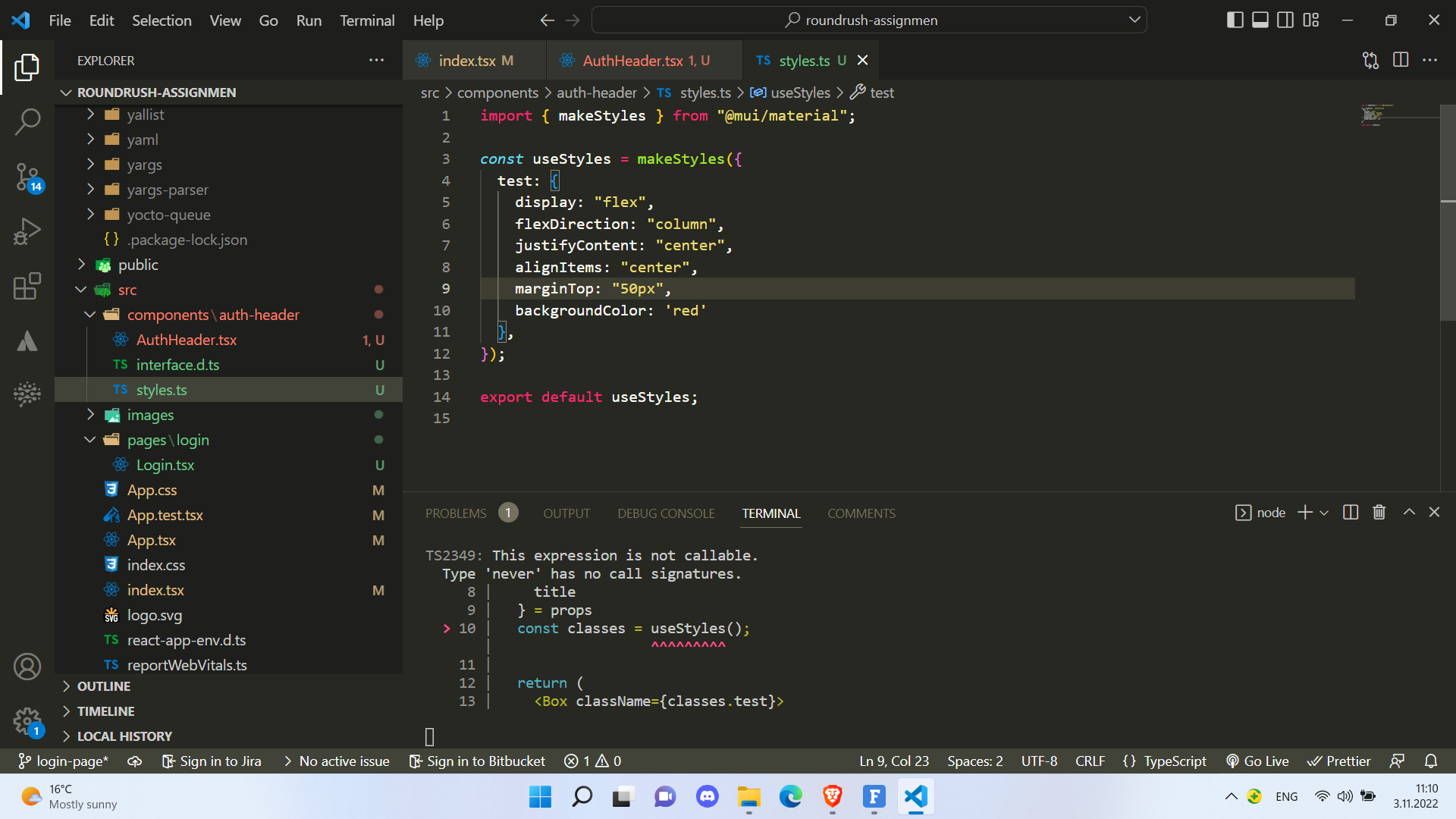
Task: Open changes compare icon in editor toolbar
Action: 1370,60
